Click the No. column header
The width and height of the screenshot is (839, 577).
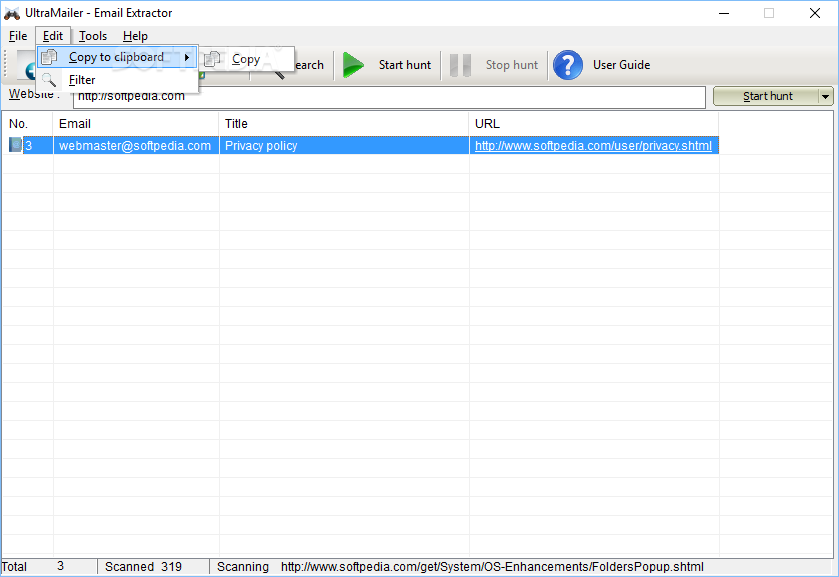[x=27, y=124]
